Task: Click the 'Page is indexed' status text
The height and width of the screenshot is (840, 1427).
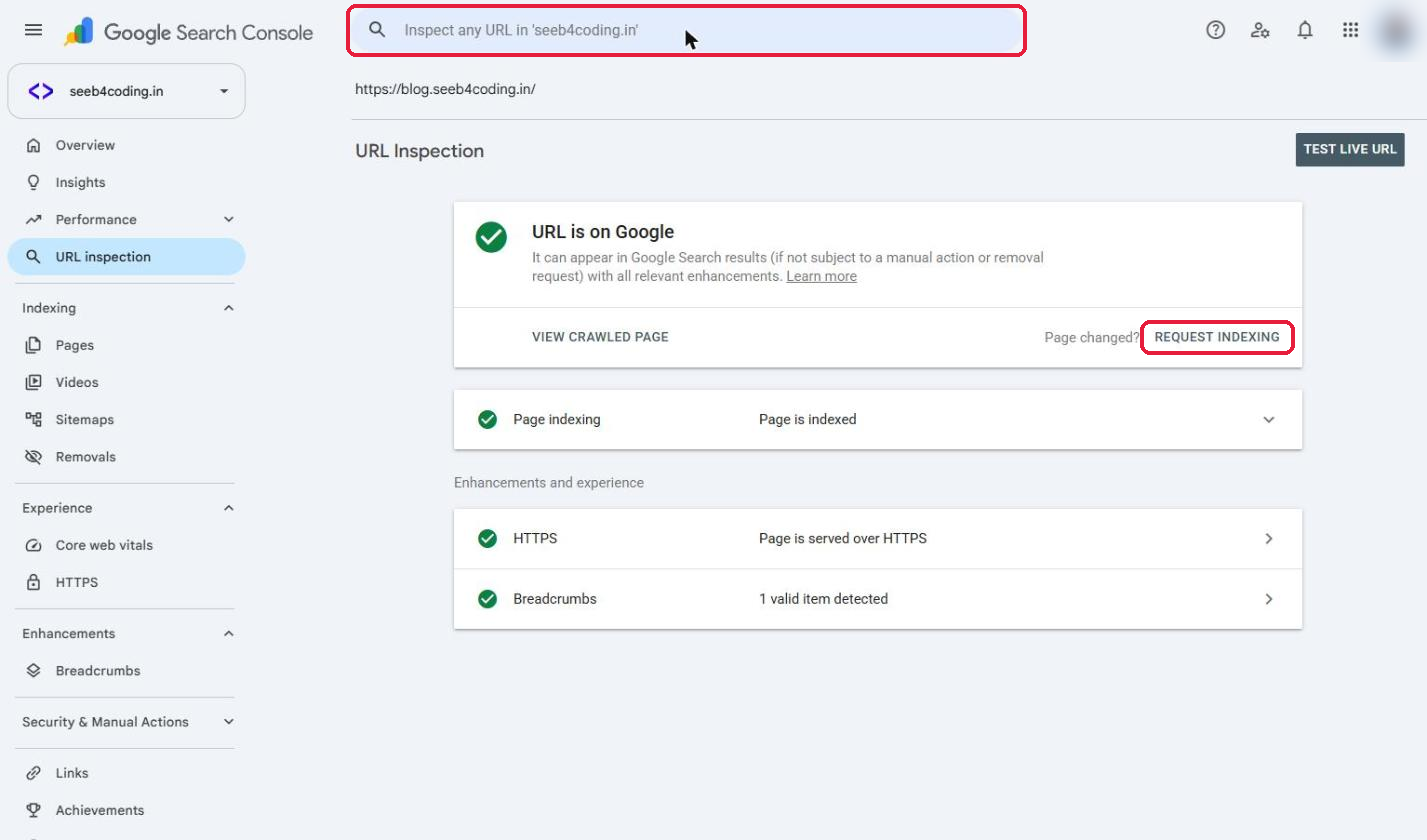Action: point(807,419)
